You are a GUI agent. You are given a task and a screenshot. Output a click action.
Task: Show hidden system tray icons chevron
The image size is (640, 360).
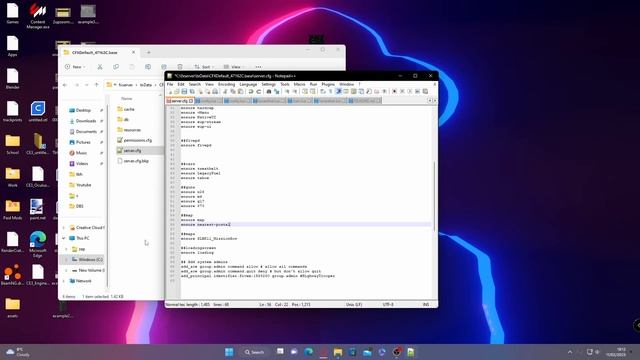(x=570, y=352)
